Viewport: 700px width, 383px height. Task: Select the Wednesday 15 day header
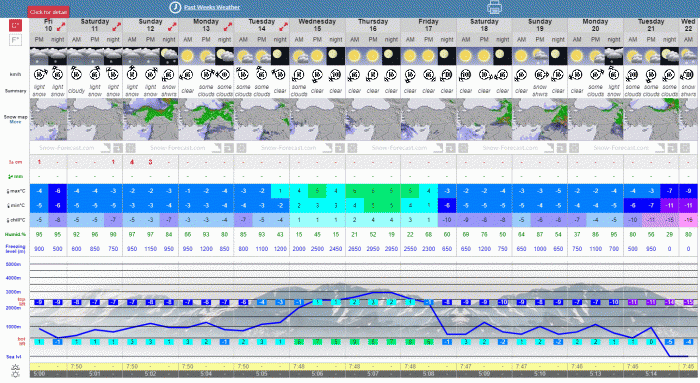(x=317, y=25)
